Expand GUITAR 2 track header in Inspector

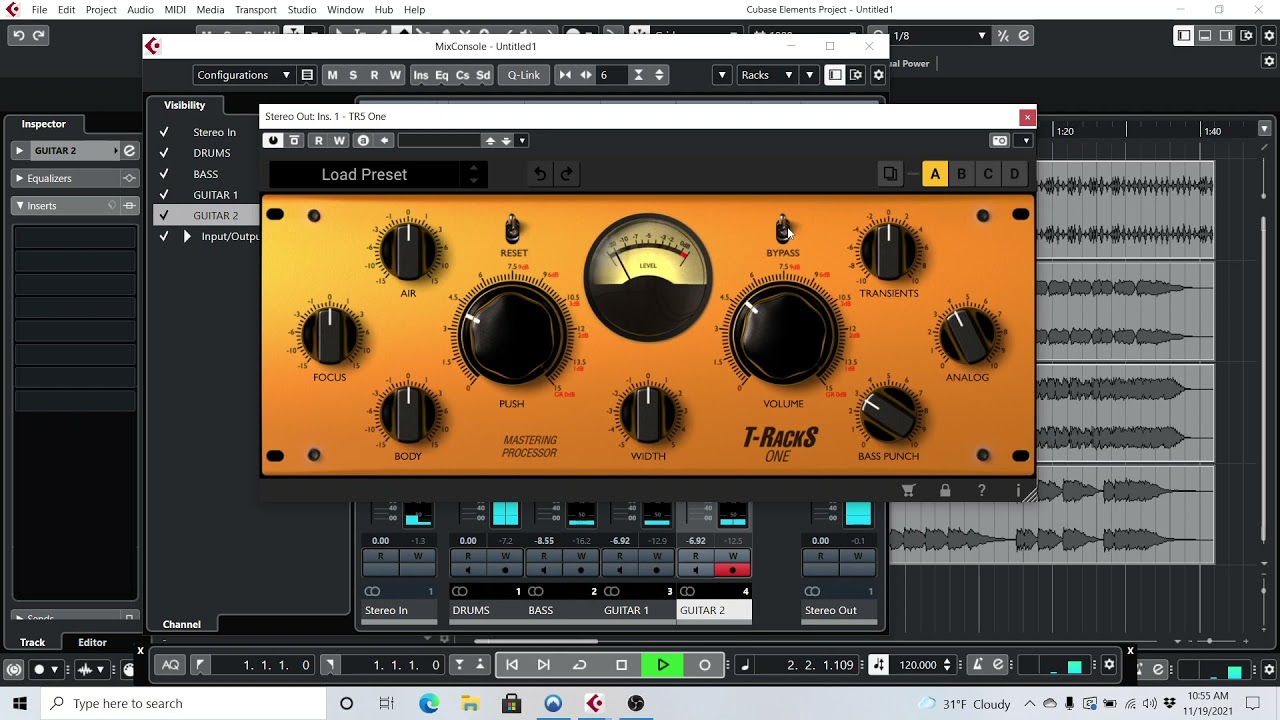tap(19, 151)
